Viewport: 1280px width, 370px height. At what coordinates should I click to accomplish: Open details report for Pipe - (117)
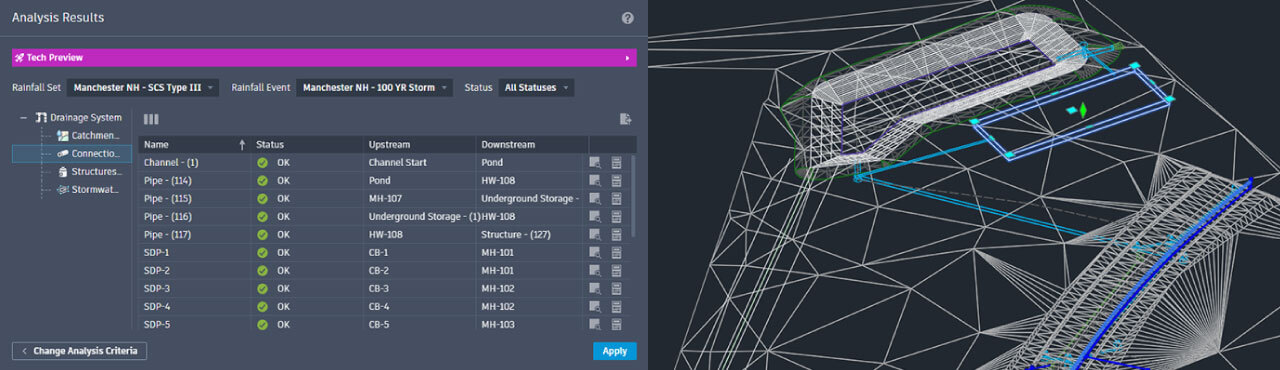click(617, 234)
